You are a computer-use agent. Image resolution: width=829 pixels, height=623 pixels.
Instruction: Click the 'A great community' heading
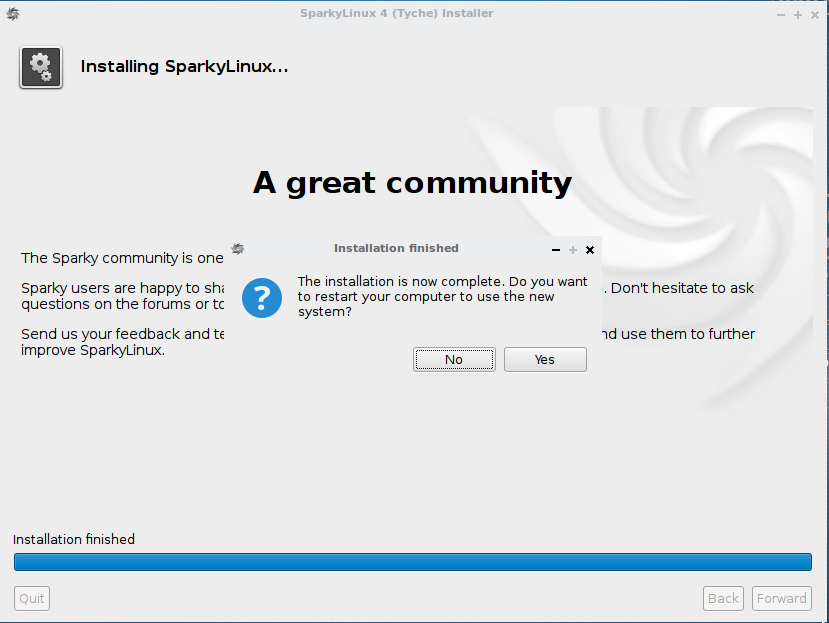coord(412,184)
